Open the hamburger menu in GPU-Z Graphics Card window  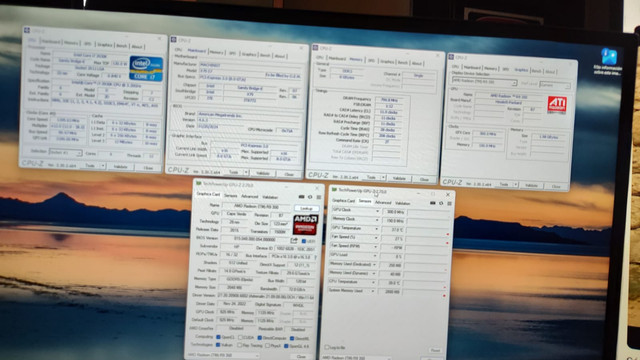point(319,198)
